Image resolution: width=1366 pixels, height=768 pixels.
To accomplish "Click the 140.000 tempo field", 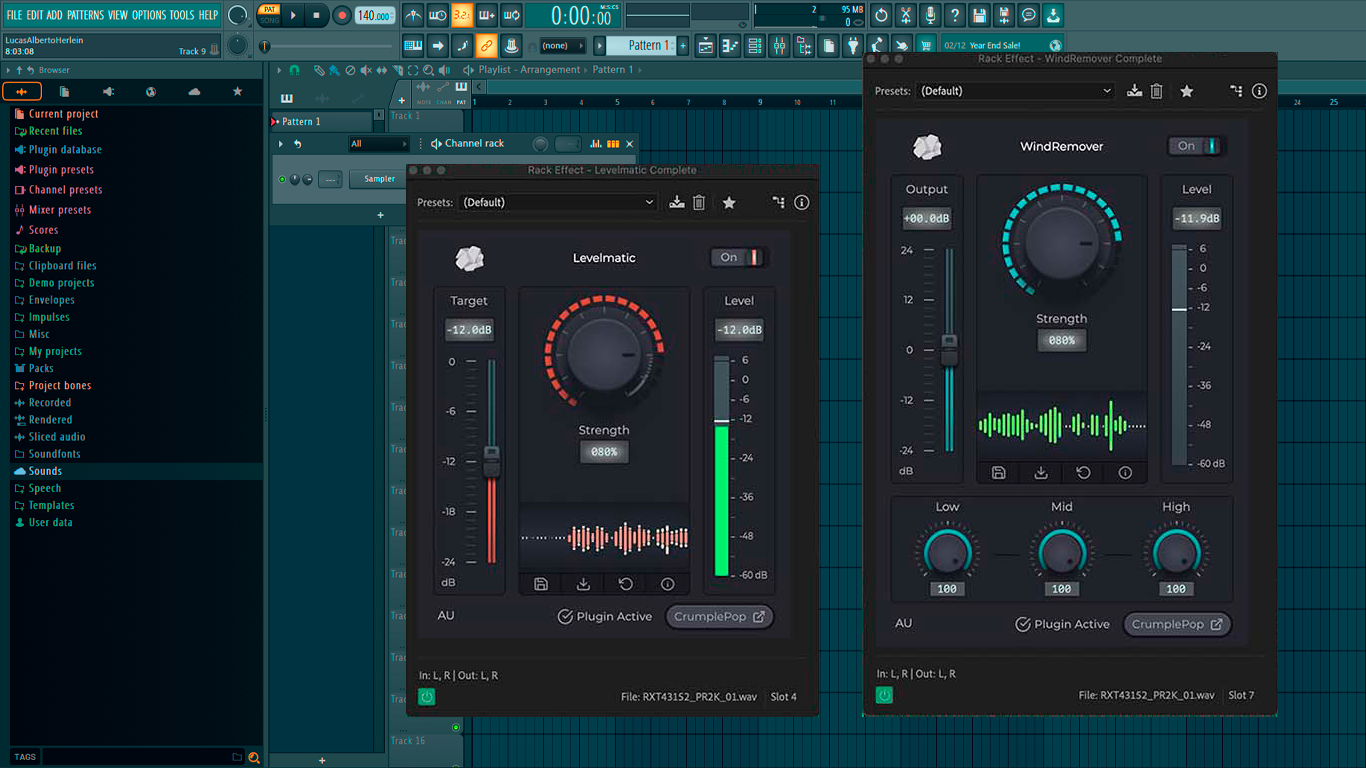I will tap(374, 15).
